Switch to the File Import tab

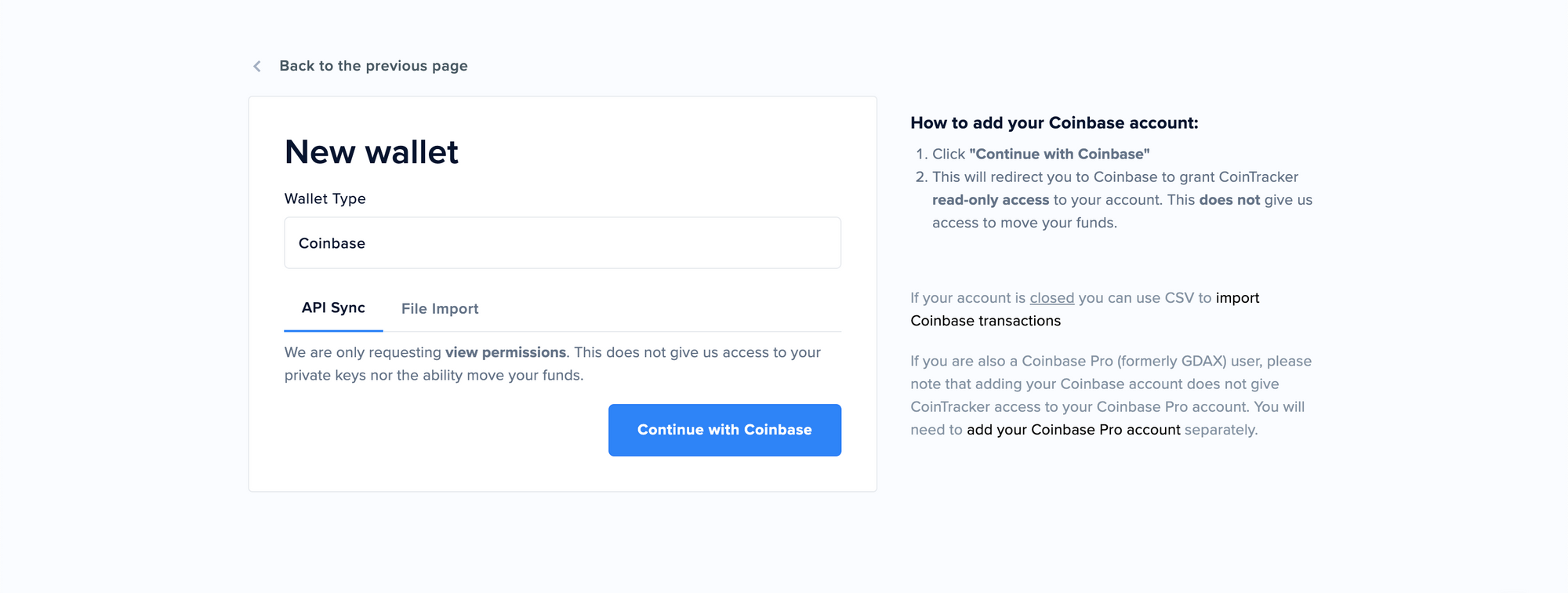(440, 309)
